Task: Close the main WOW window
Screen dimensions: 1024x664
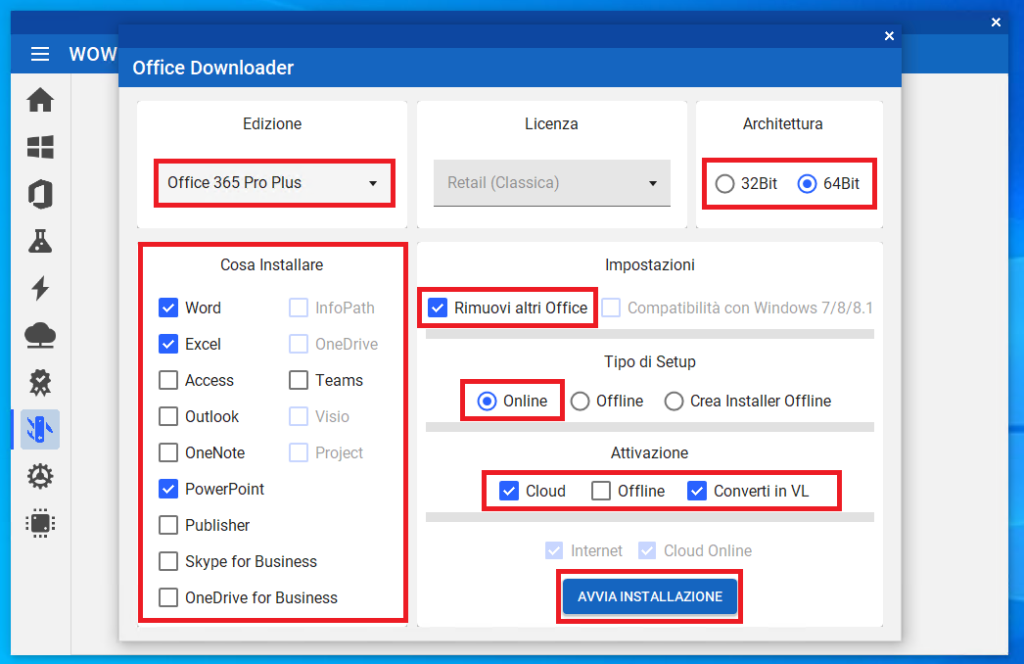Action: point(995,22)
